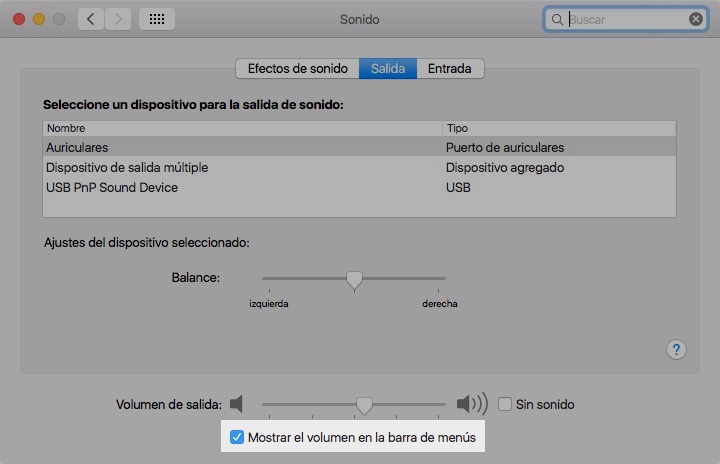Click the Volumen de salida slider knob
720x464 pixels.
tap(364, 405)
